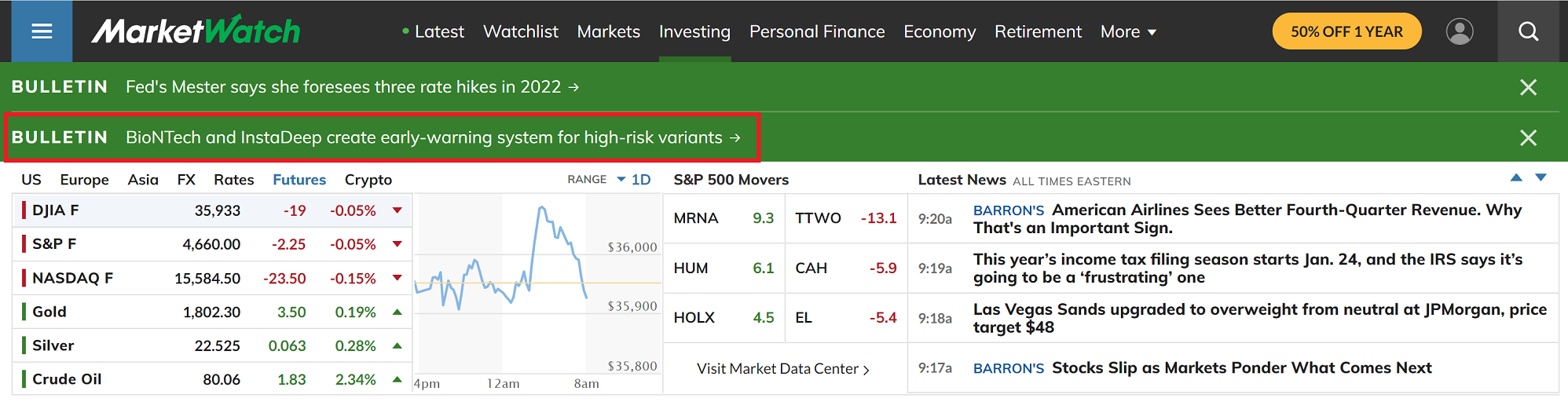Click CAH in S&P 500 Movers
1568x420 pixels.
tap(811, 268)
